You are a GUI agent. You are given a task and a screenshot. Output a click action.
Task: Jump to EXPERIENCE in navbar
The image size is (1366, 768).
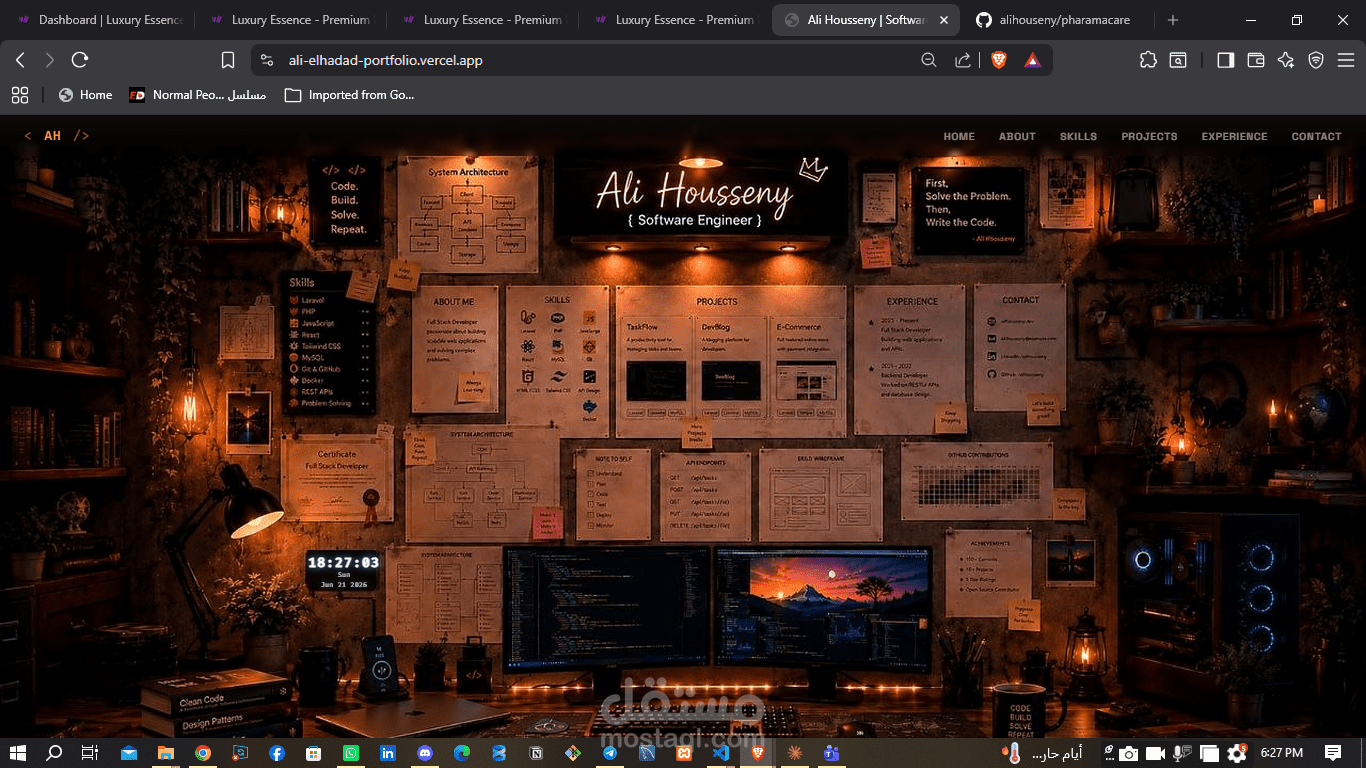1234,136
